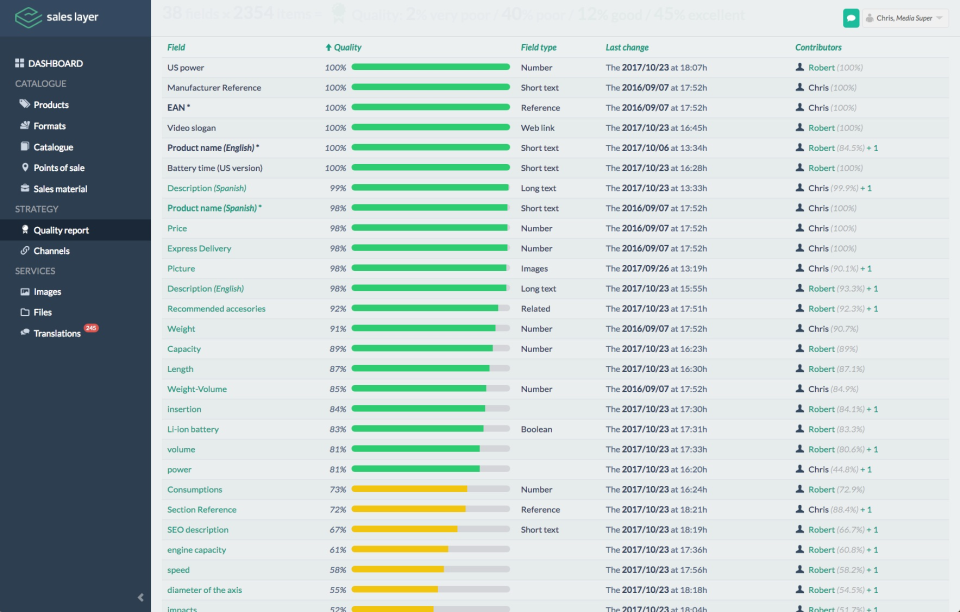Click the 92% value in Recommended accesories row
960x612 pixels.
pos(337,308)
